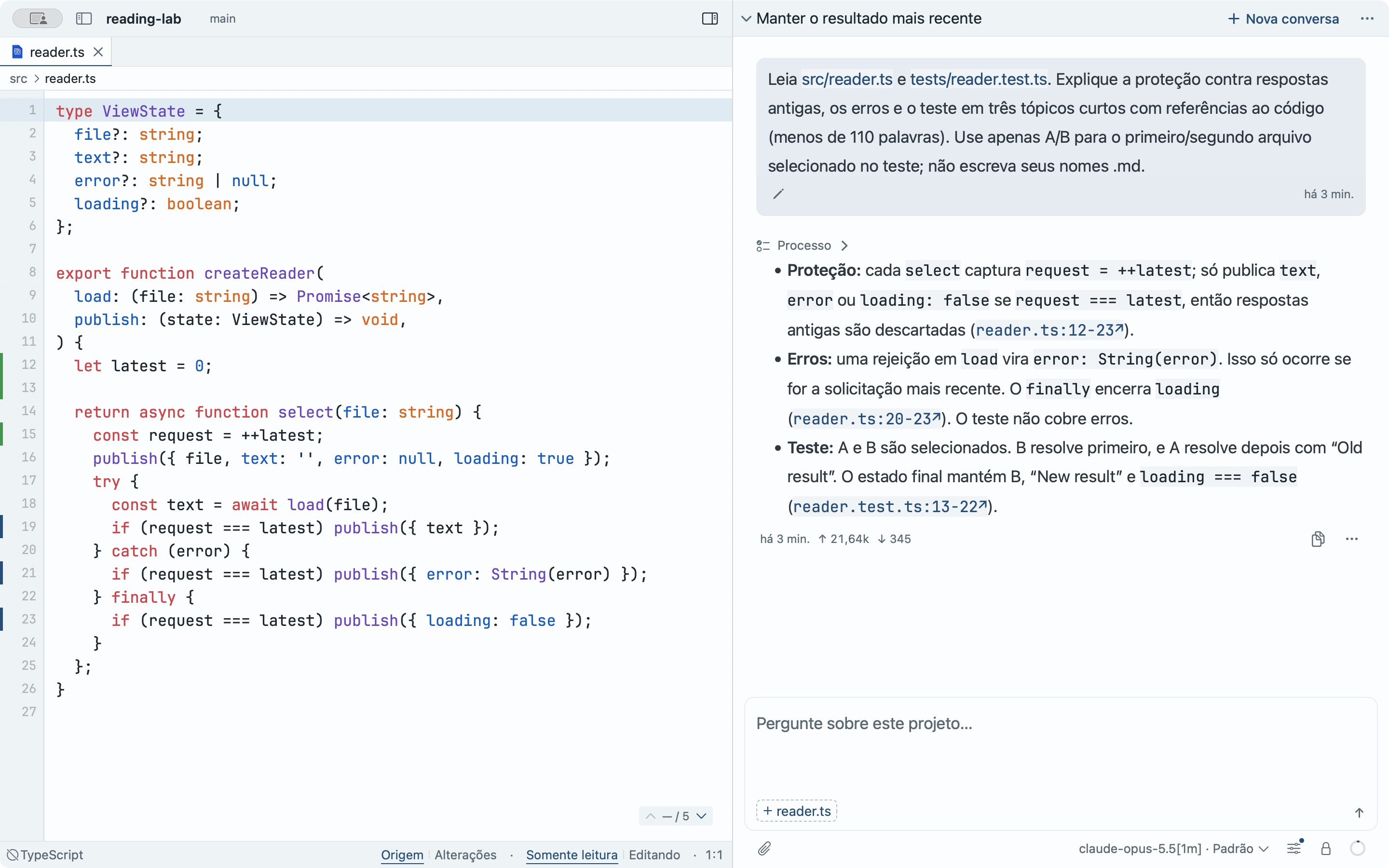Go to previous change arrow
The width and height of the screenshot is (1389, 868).
650,816
